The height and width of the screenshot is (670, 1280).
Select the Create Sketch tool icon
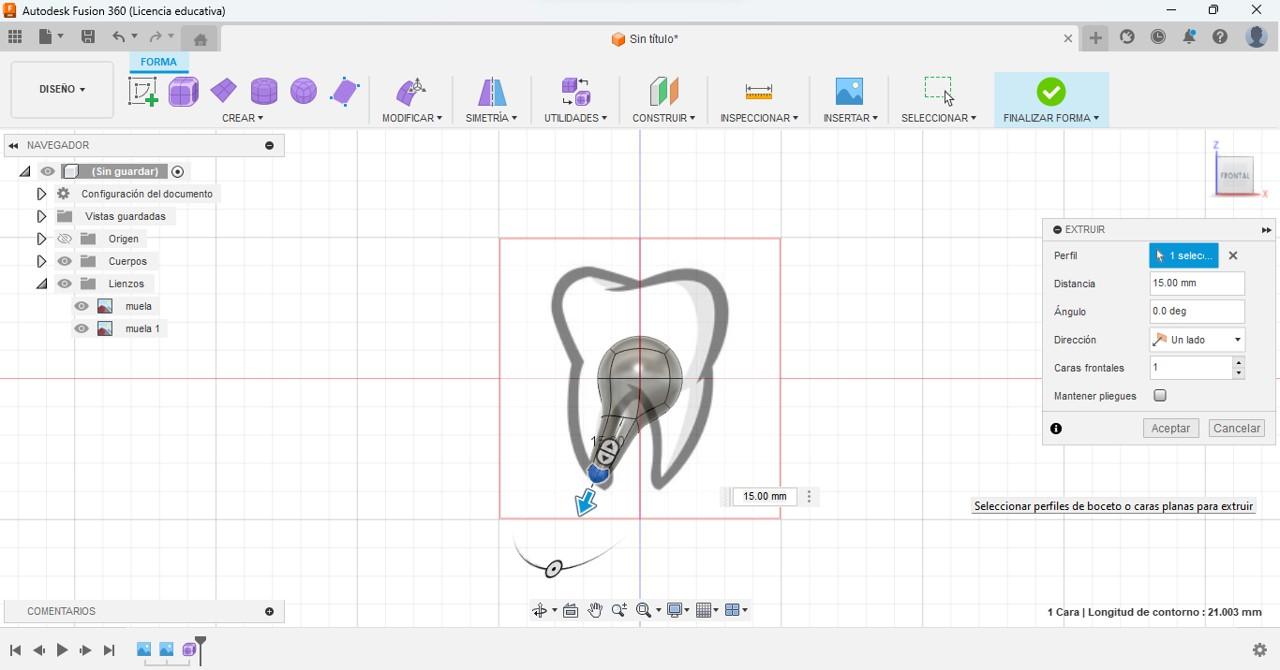point(143,92)
